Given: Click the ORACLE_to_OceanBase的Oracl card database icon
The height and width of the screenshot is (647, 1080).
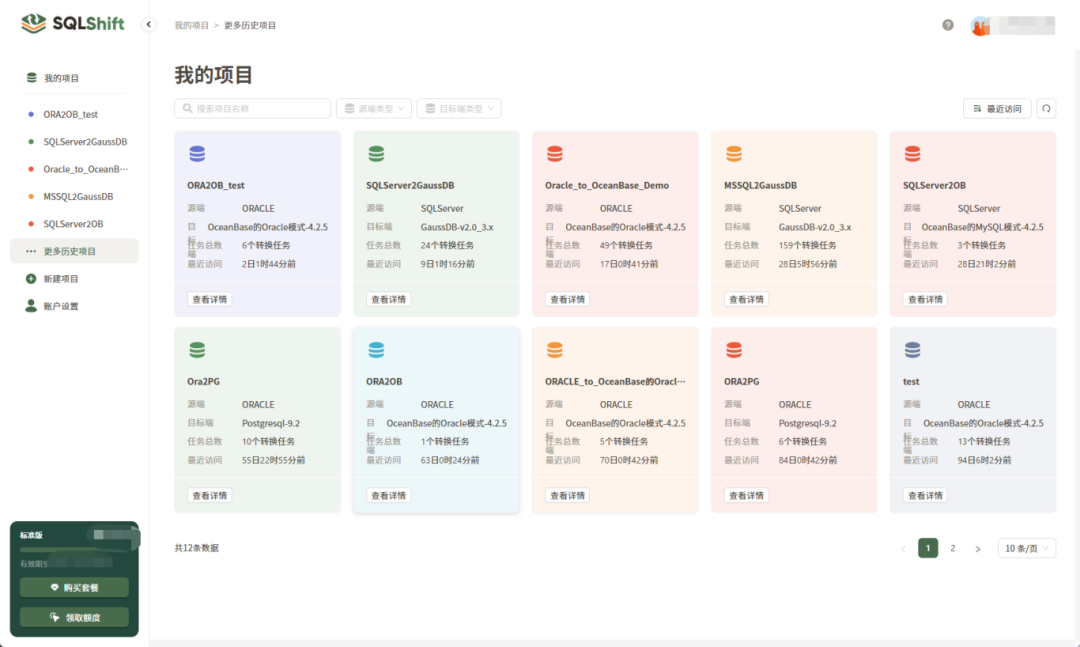Looking at the screenshot, I should pyautogui.click(x=554, y=350).
